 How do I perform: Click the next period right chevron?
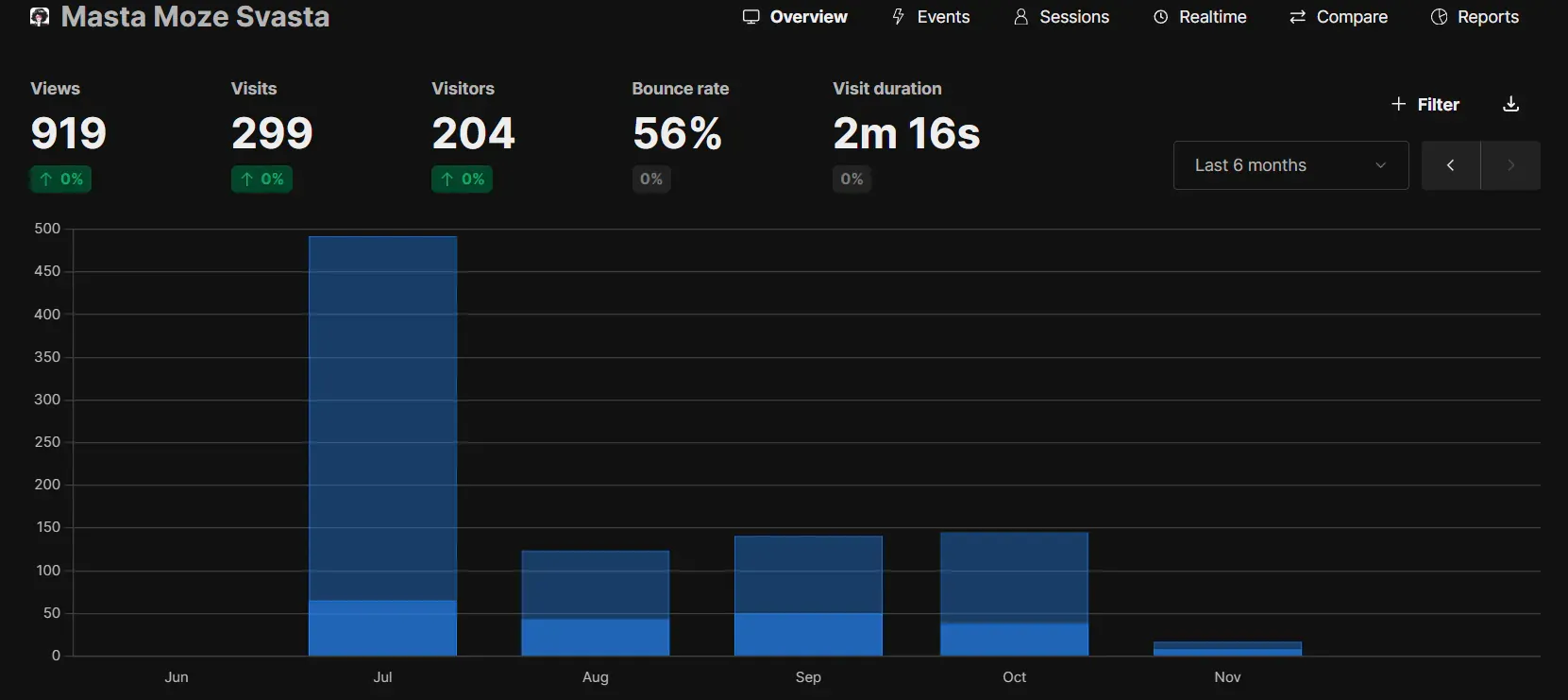[x=1510, y=165]
